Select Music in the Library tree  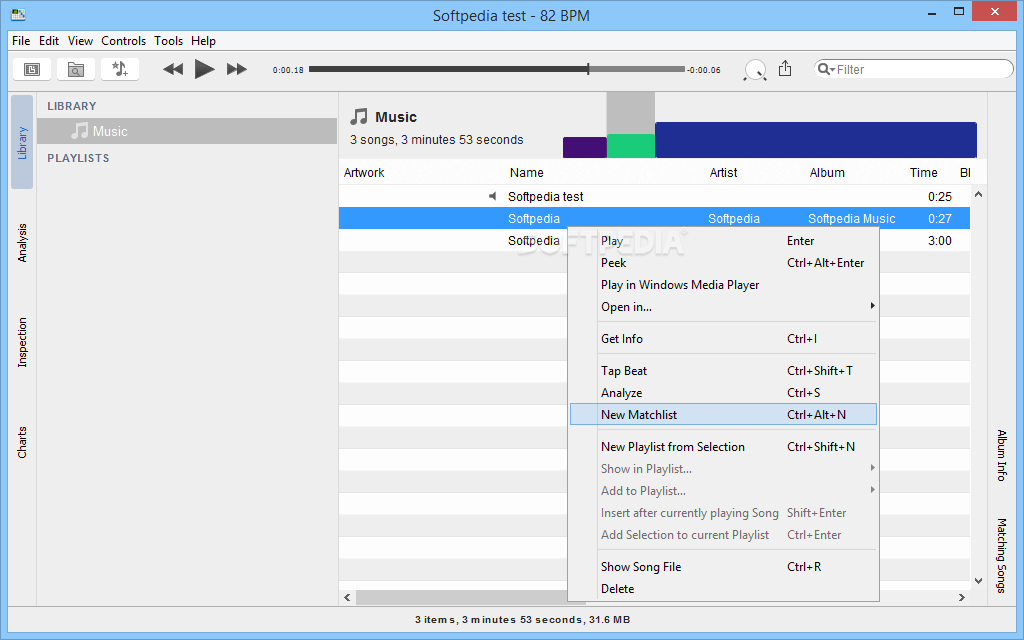point(187,131)
